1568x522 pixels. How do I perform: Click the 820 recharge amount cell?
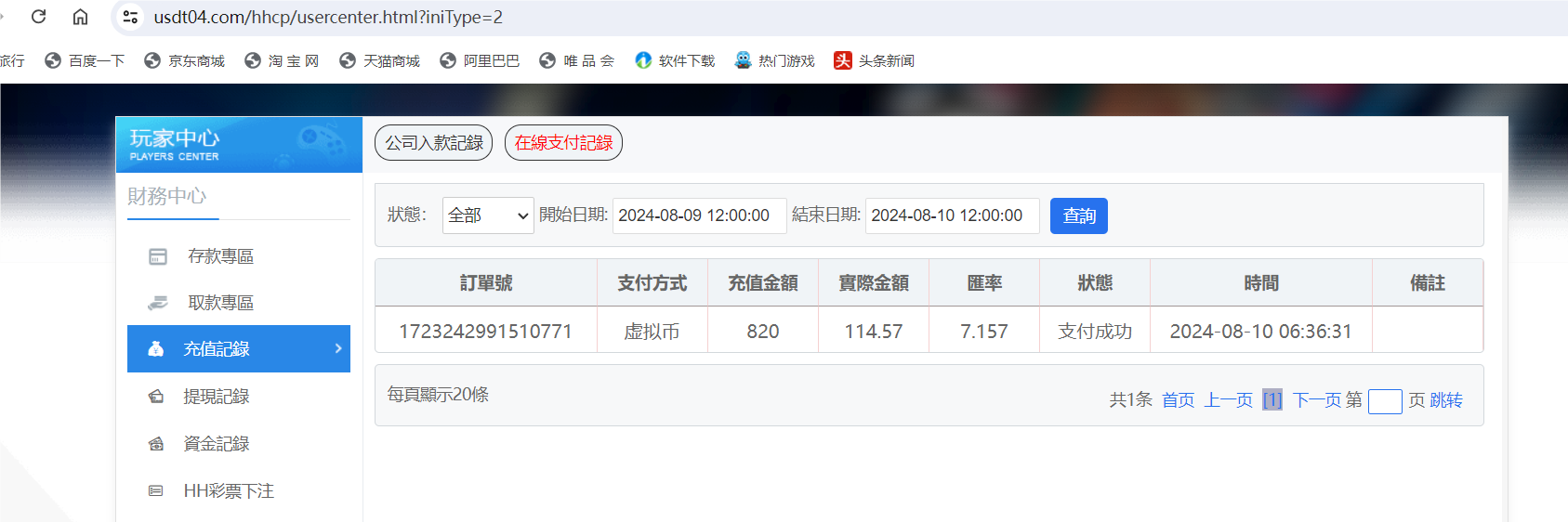pyautogui.click(x=763, y=332)
